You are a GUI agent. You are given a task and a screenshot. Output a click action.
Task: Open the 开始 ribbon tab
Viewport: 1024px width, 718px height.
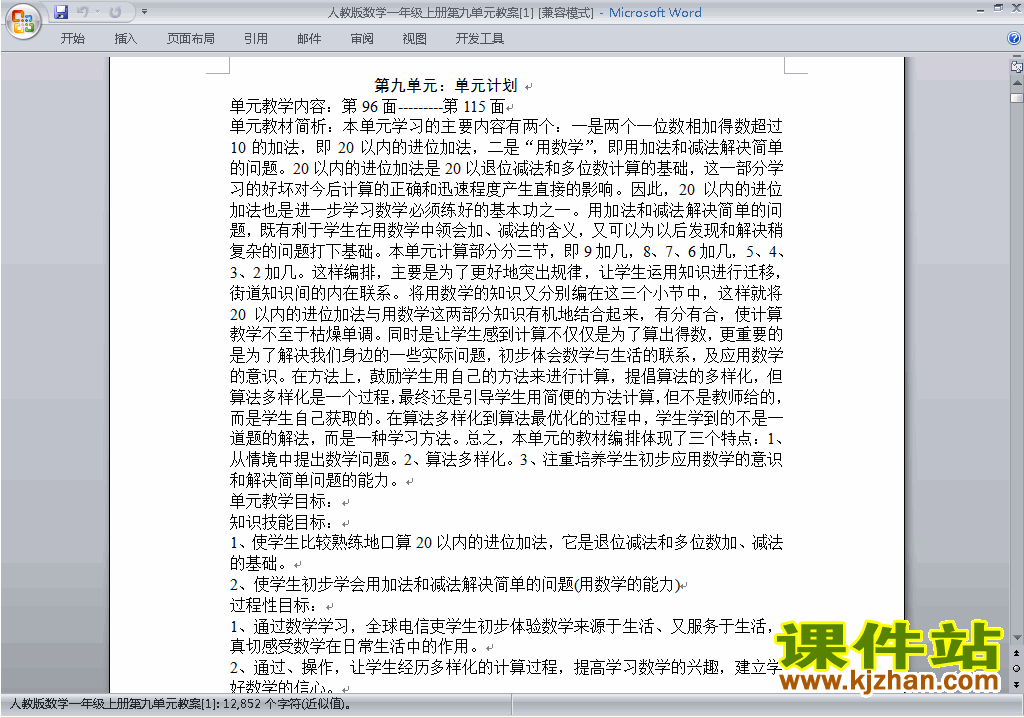[72, 39]
